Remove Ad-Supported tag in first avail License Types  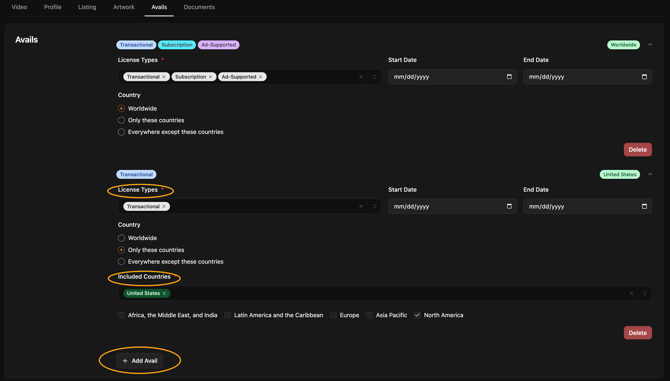(261, 77)
